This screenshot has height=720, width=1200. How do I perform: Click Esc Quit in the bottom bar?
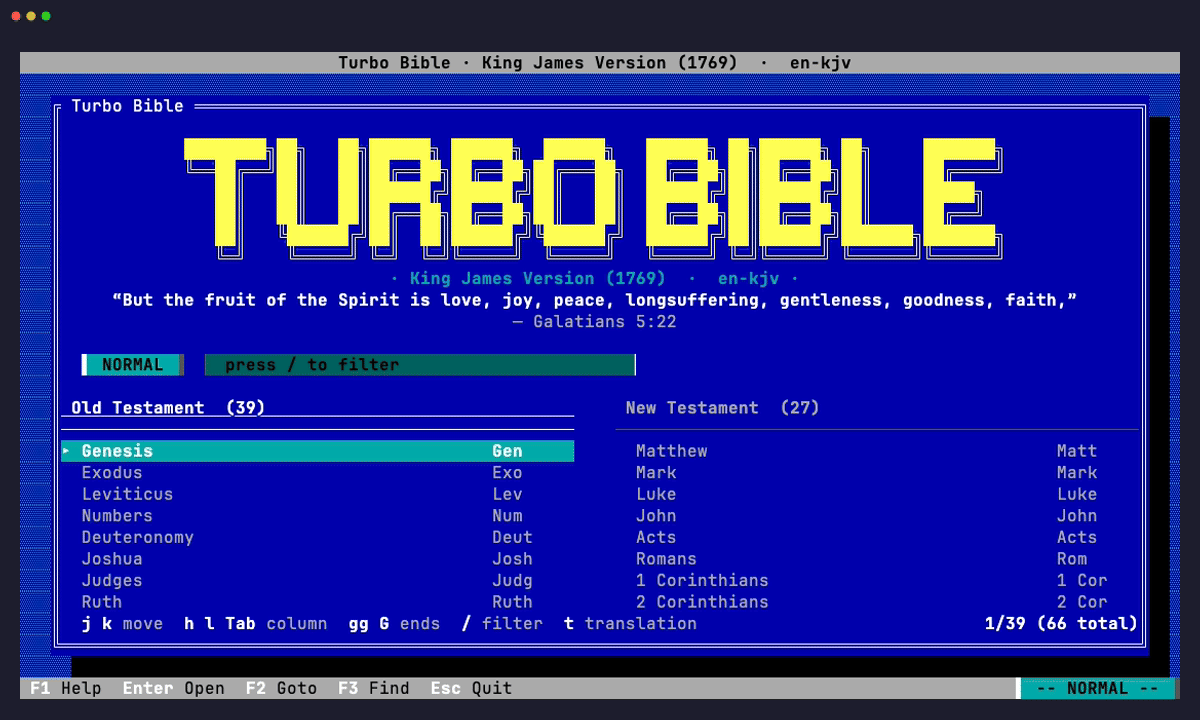point(471,688)
